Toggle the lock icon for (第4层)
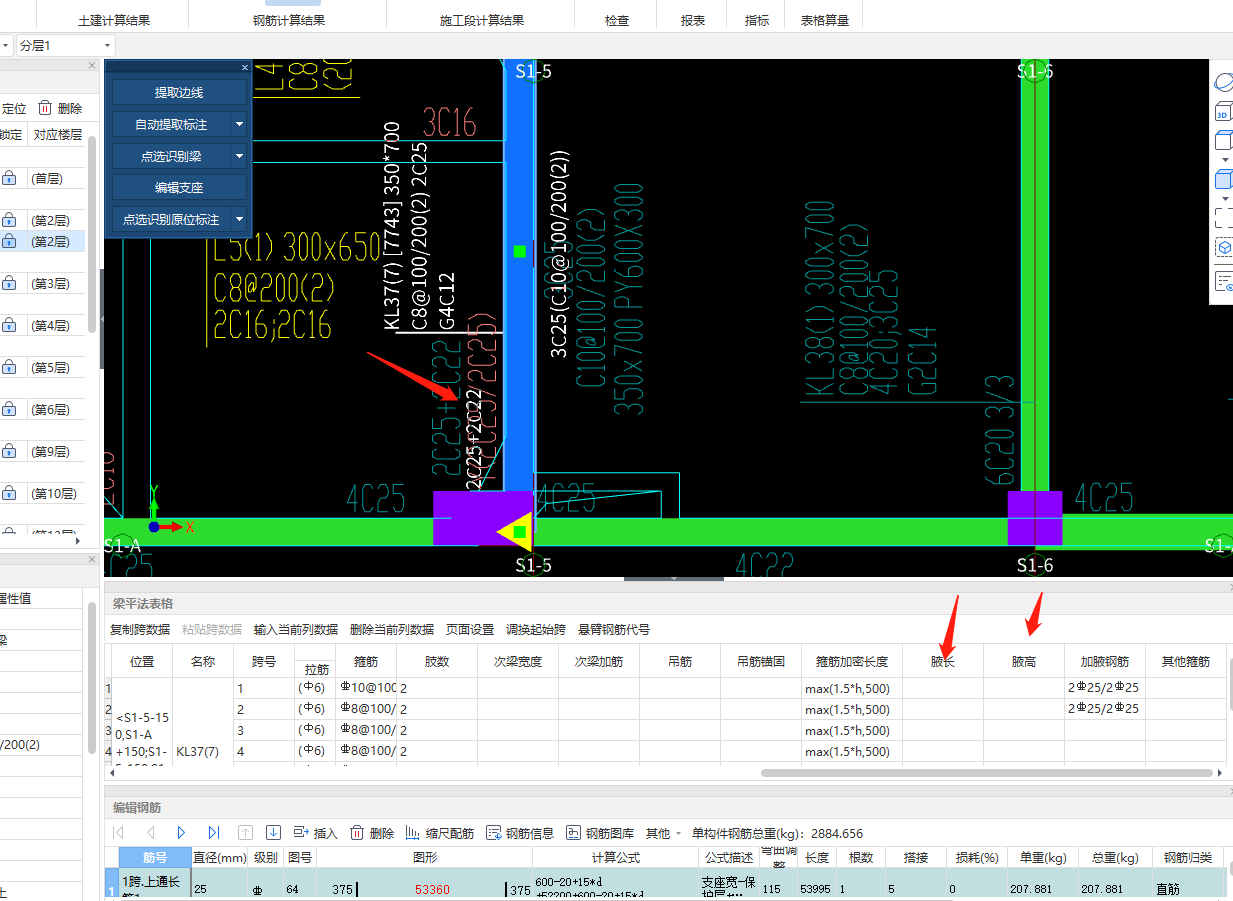The width and height of the screenshot is (1233, 901). click(x=9, y=325)
